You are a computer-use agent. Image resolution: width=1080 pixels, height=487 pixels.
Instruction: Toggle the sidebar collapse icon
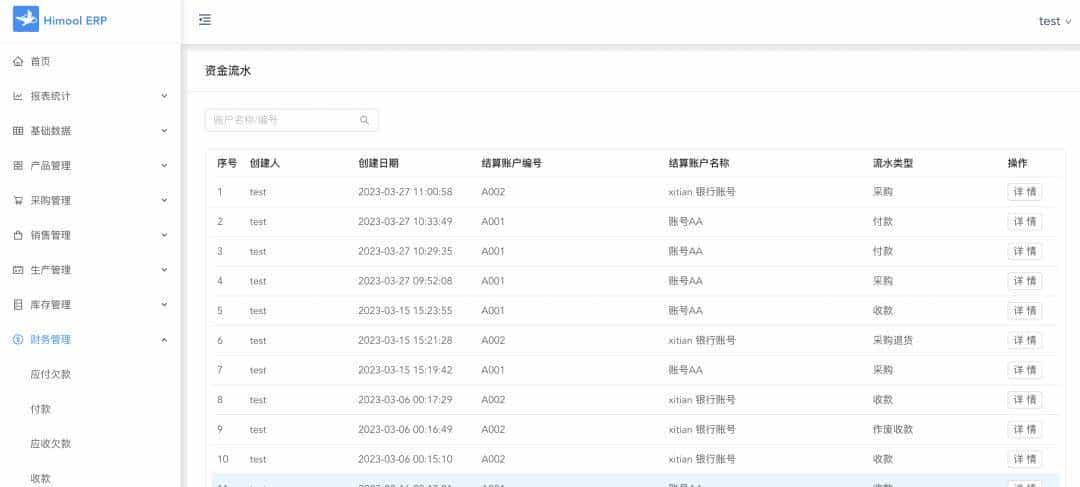click(x=205, y=20)
